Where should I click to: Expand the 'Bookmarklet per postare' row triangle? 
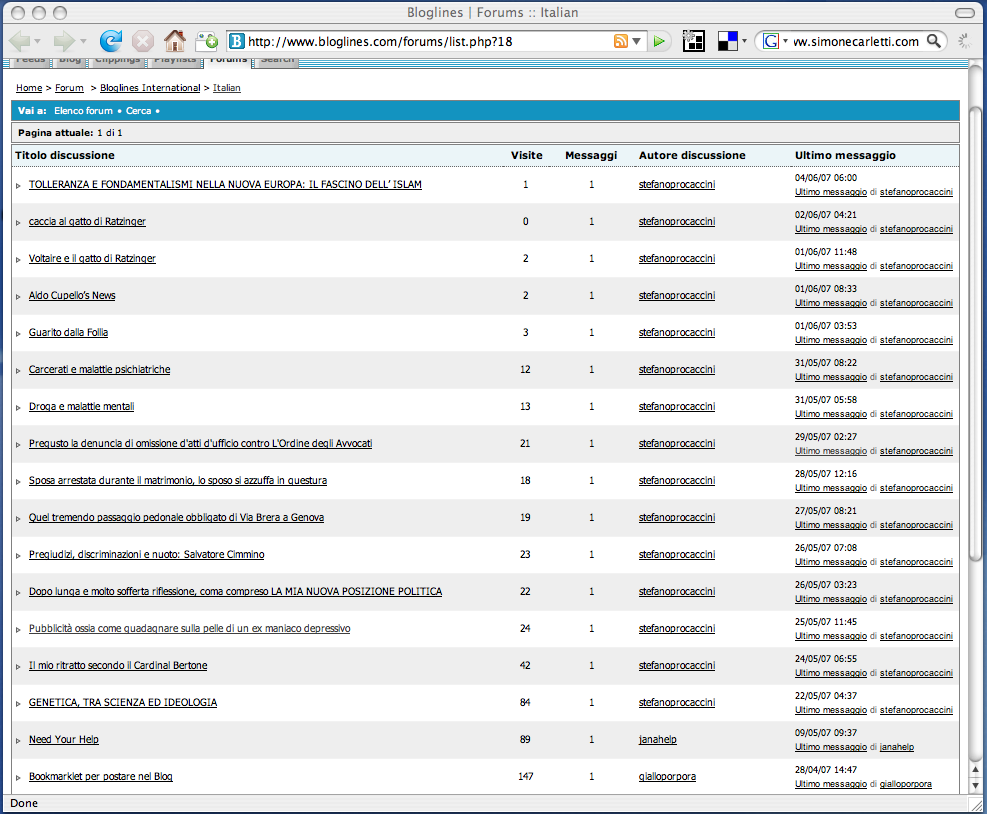tap(18, 778)
